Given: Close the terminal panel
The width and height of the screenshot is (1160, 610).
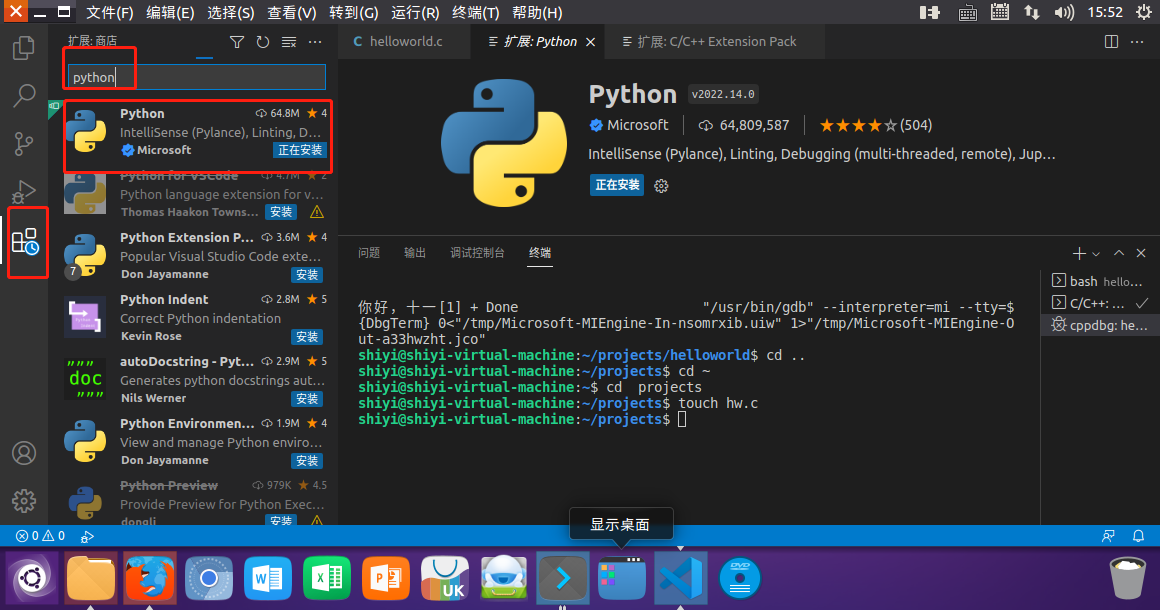Looking at the screenshot, I should pos(1141,254).
